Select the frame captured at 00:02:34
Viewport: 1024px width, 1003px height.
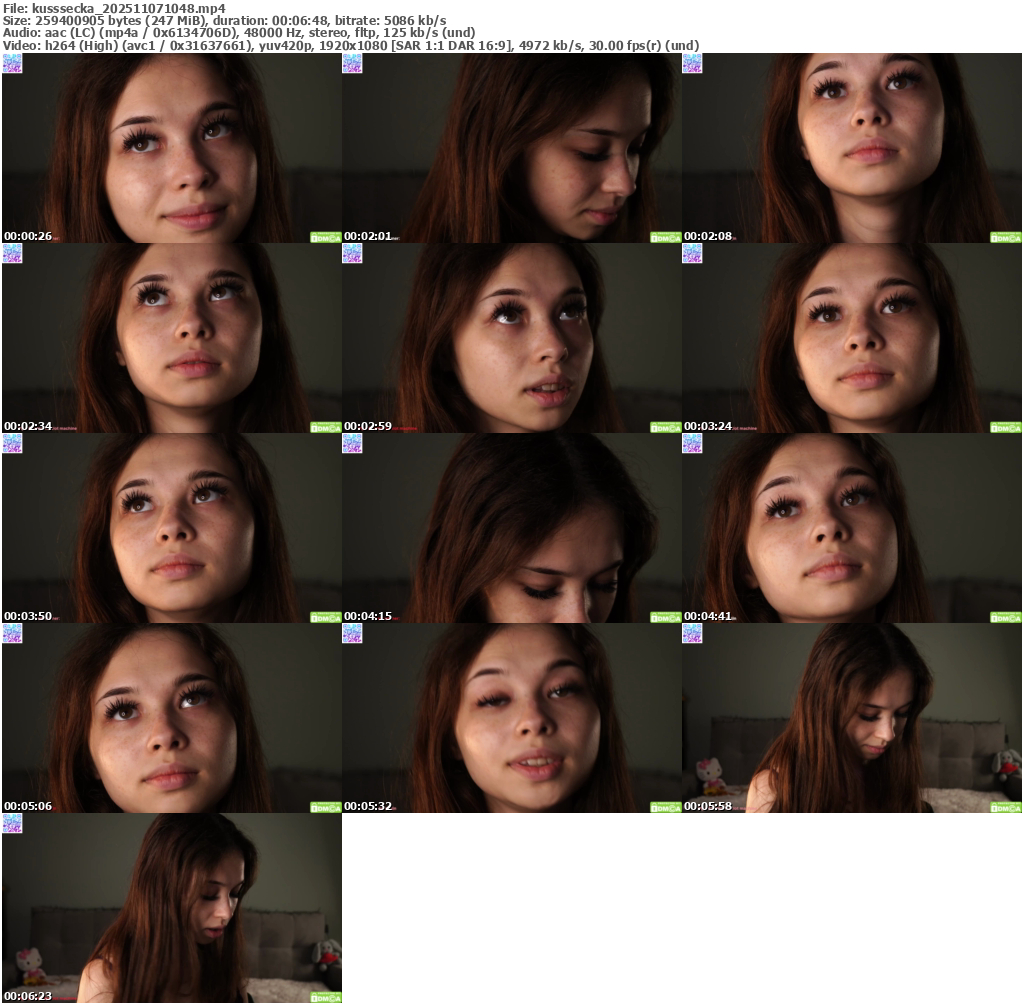171,337
